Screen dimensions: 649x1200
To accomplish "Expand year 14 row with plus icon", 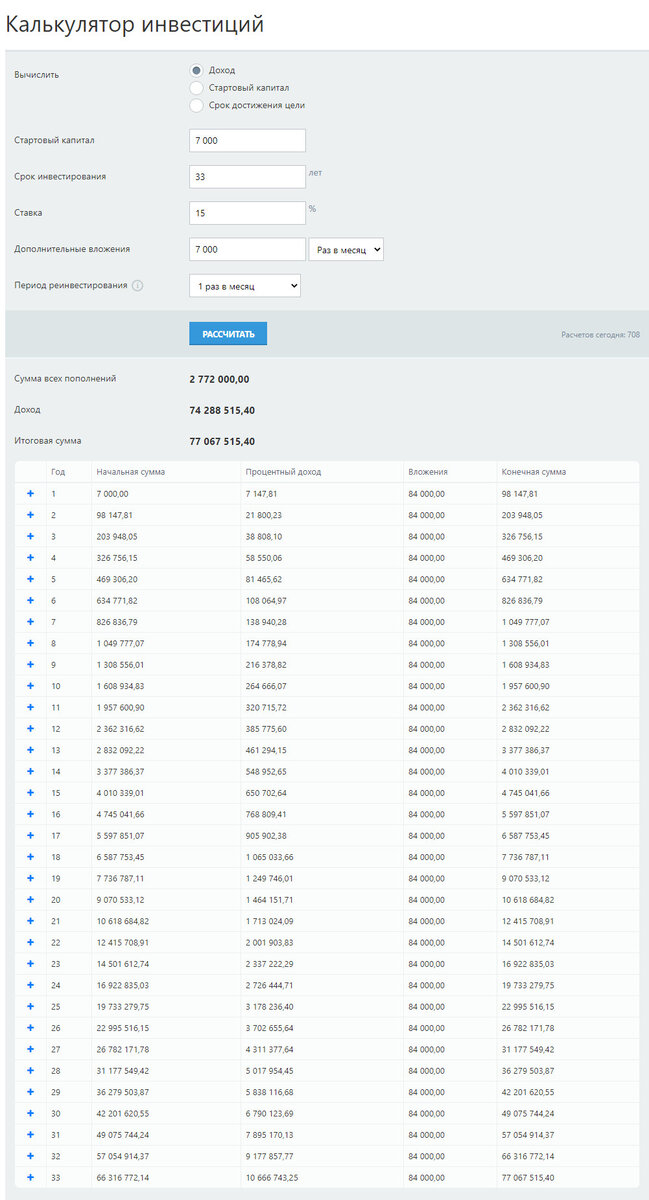I will click(x=30, y=771).
